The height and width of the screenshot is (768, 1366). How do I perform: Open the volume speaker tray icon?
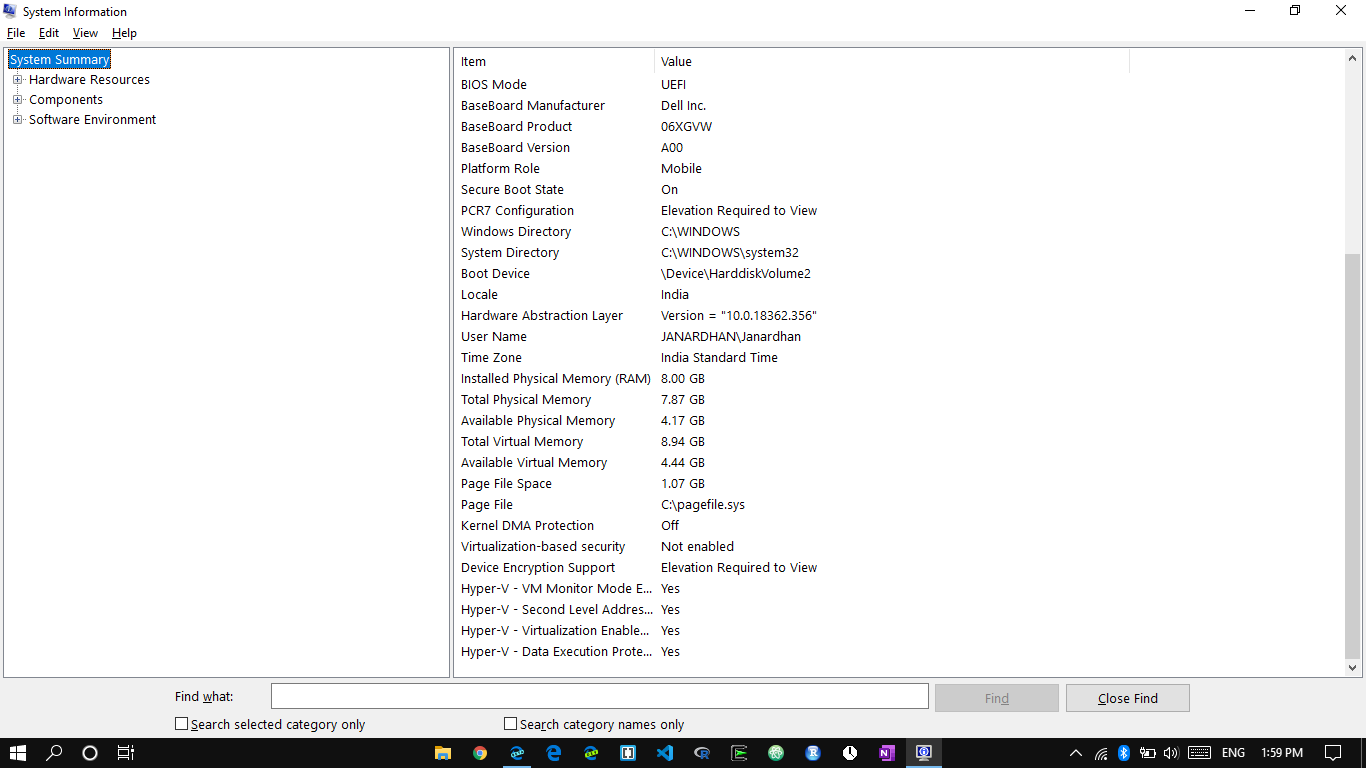1171,753
